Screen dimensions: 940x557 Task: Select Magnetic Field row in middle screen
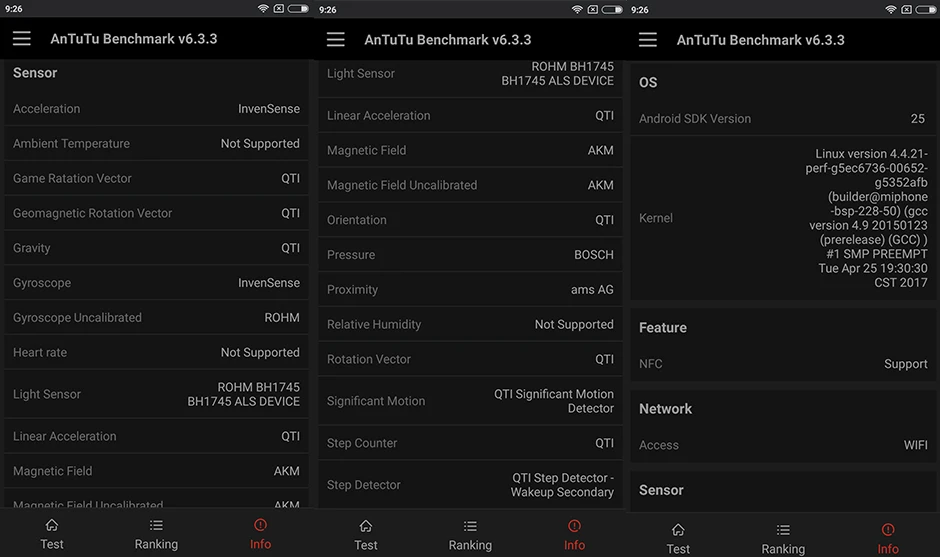(470, 150)
